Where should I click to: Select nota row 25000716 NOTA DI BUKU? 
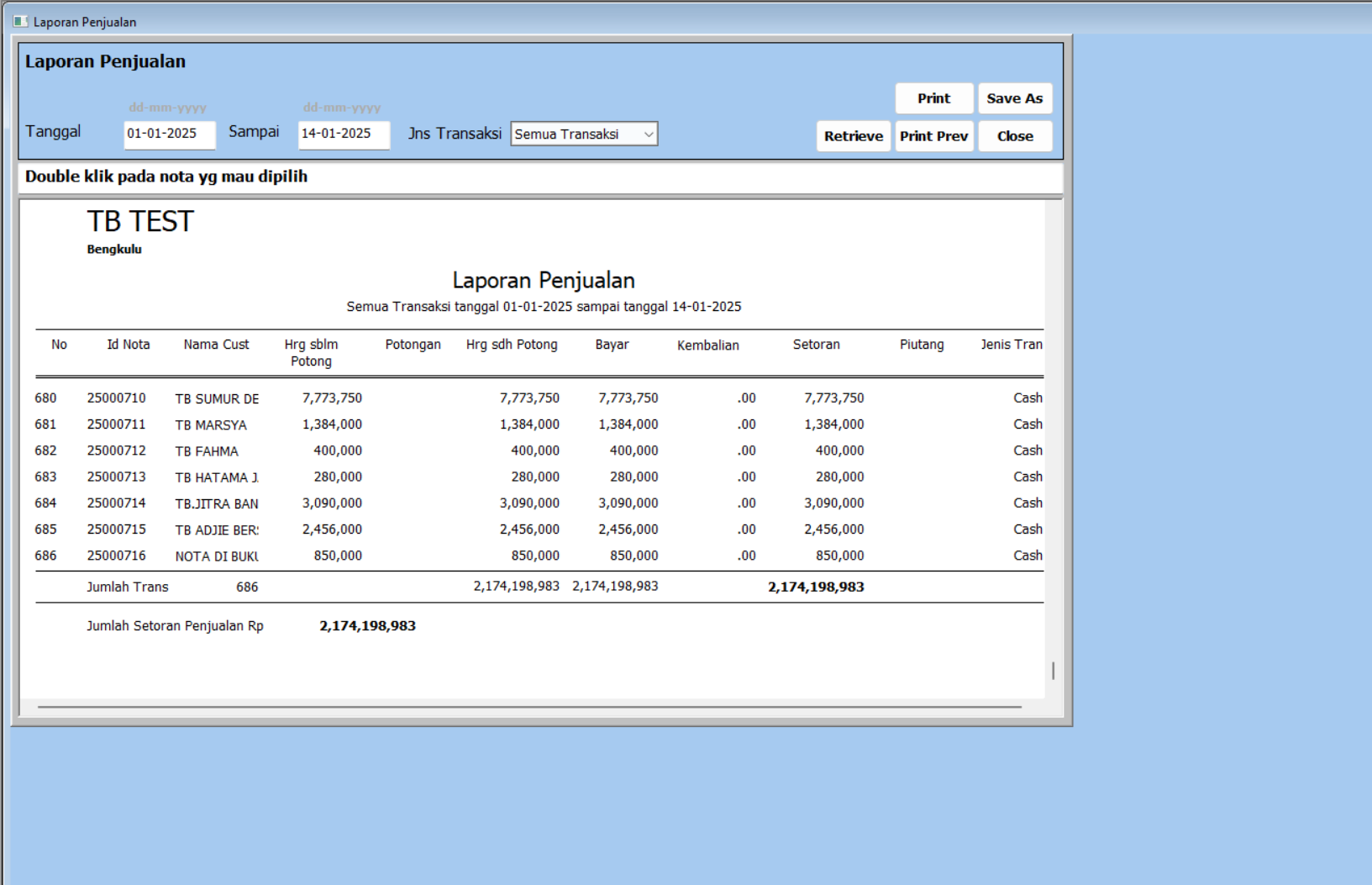(216, 556)
